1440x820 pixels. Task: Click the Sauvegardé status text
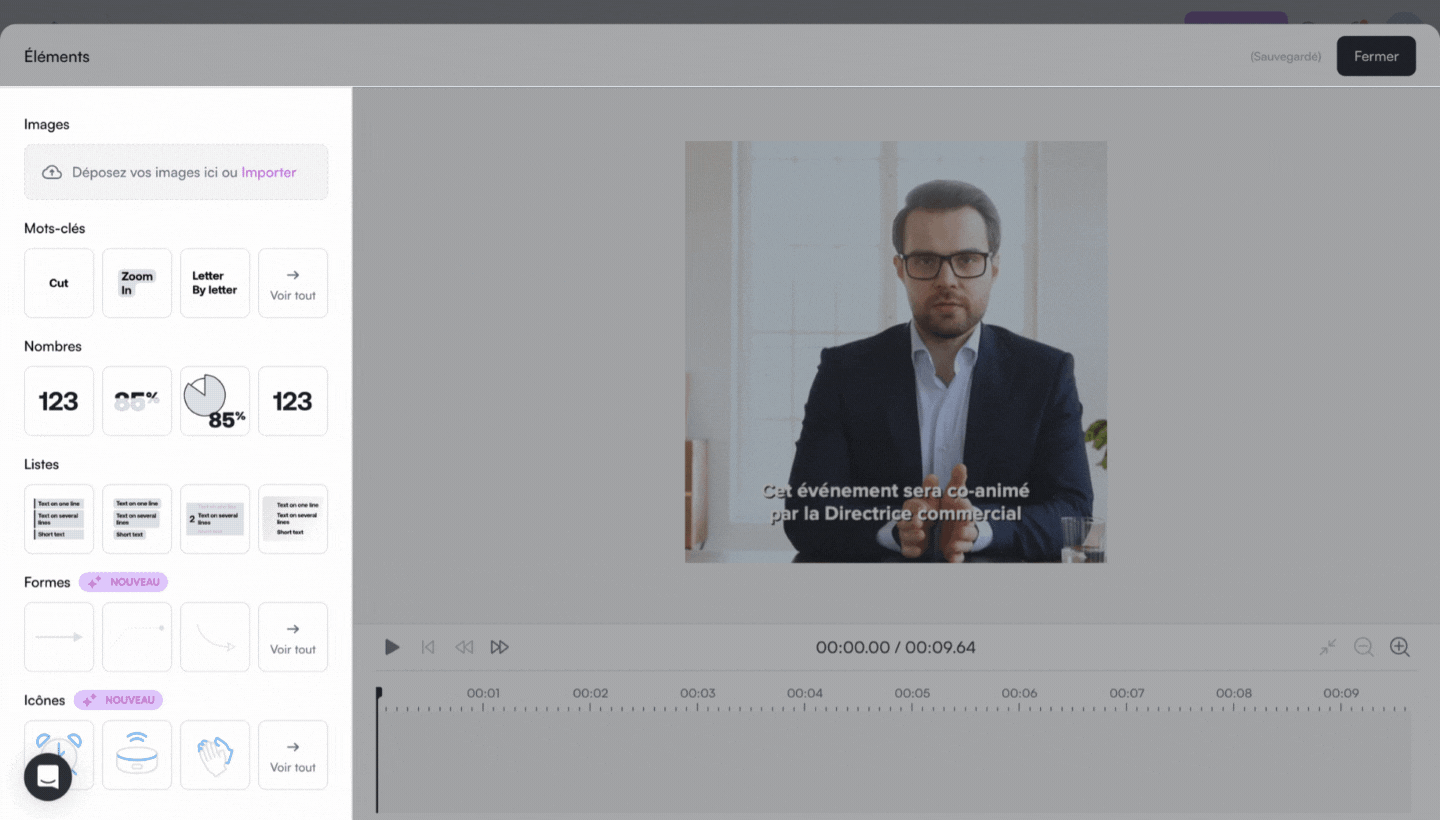tap(1285, 57)
